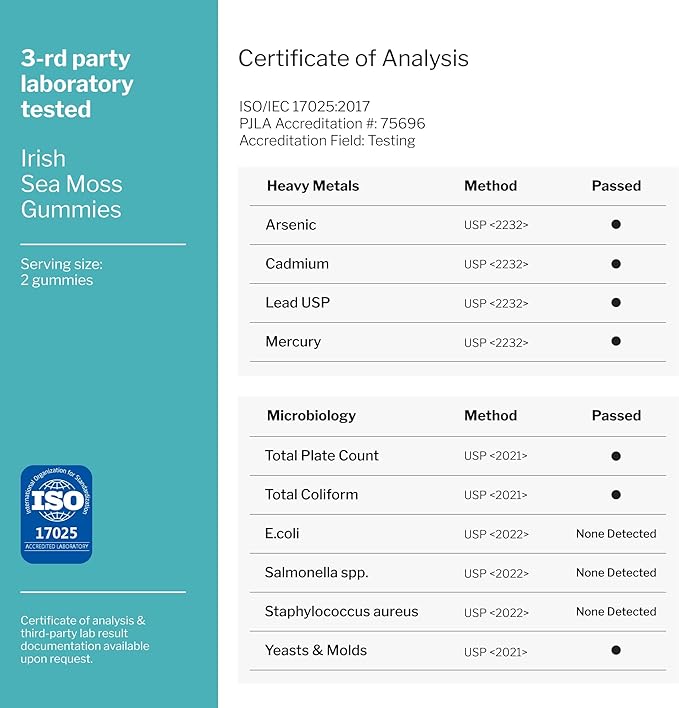Select the Total Plate Count passed dot
The height and width of the screenshot is (708, 679).
(x=616, y=456)
